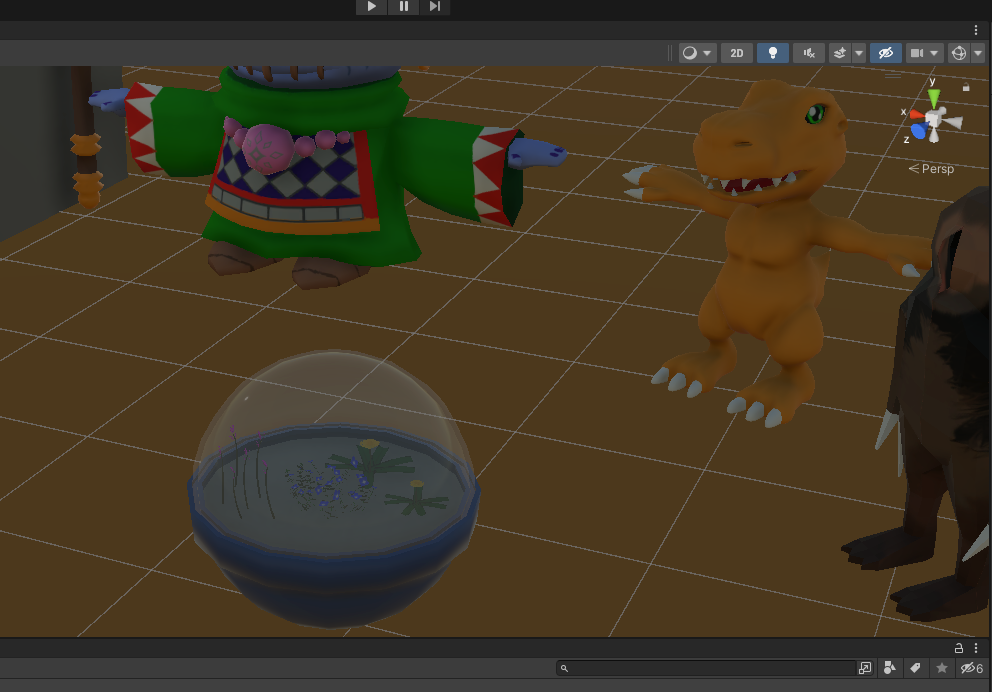
Task: Toggle the Persp projection label
Action: [x=931, y=169]
